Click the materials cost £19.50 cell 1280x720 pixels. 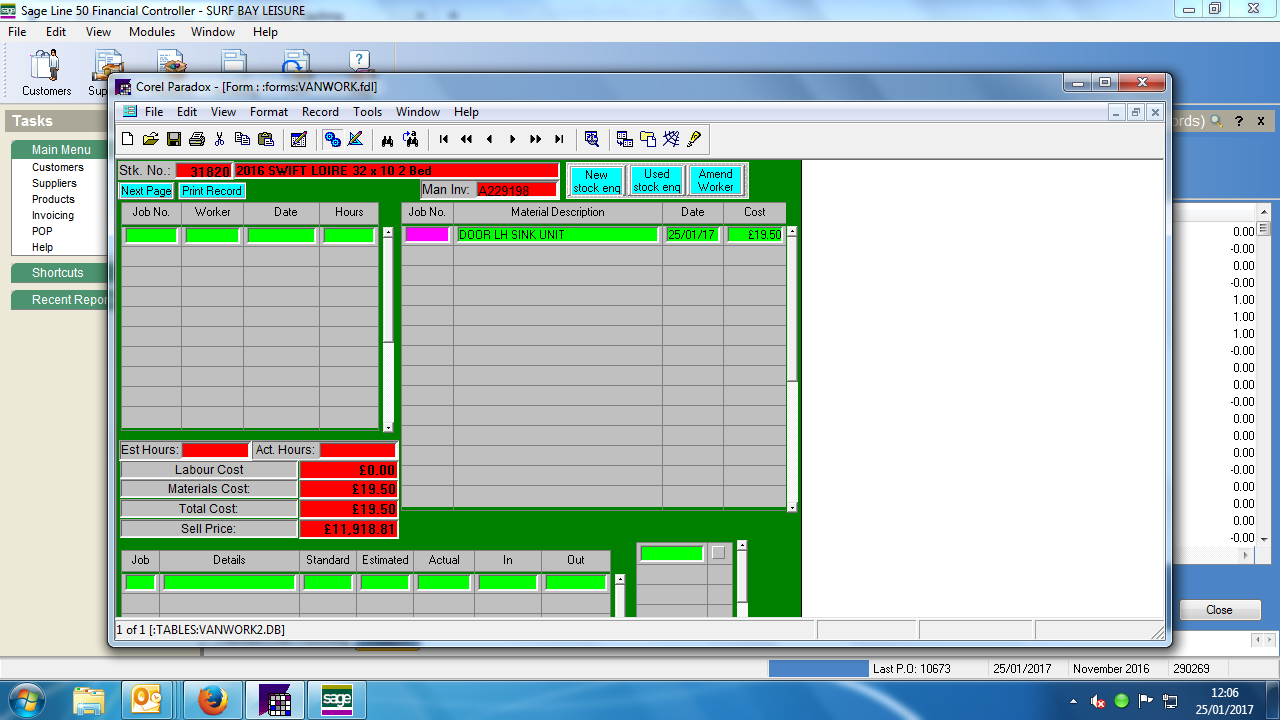tap(755, 235)
